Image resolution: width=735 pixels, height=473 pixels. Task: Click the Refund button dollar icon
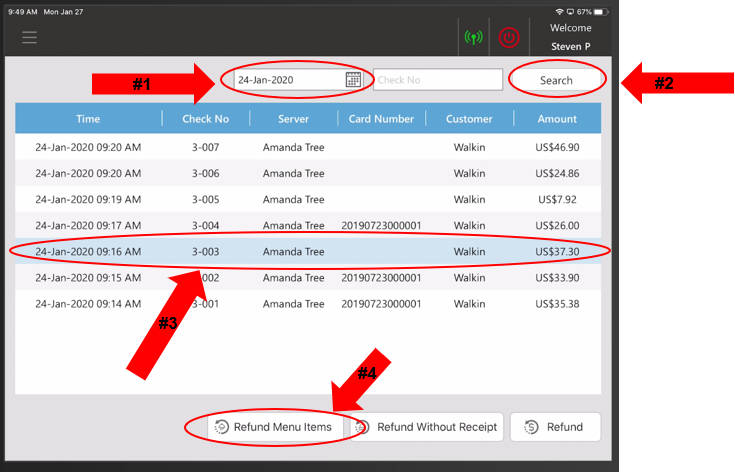click(x=532, y=427)
